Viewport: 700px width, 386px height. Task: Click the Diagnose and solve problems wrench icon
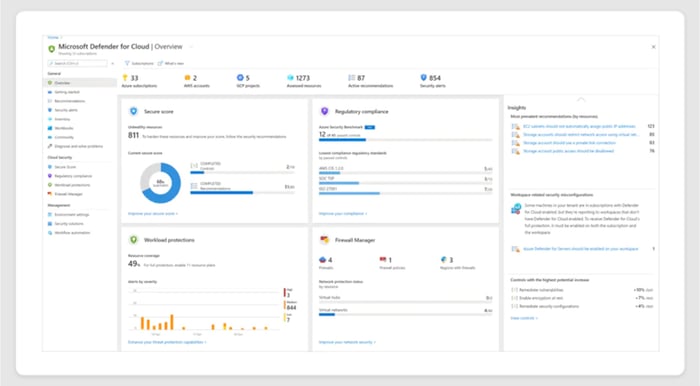(x=50, y=146)
